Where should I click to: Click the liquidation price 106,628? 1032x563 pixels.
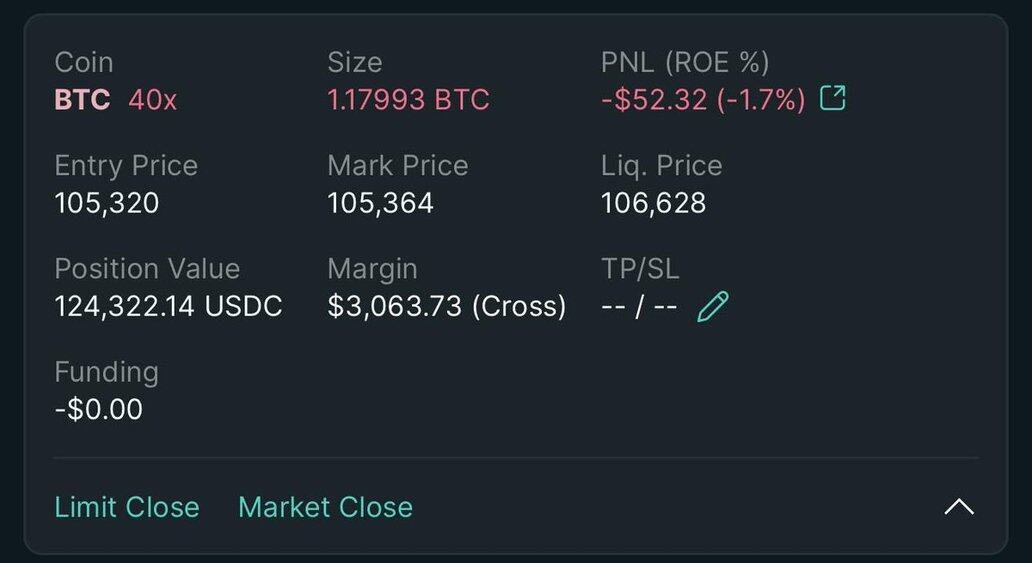[x=653, y=204]
